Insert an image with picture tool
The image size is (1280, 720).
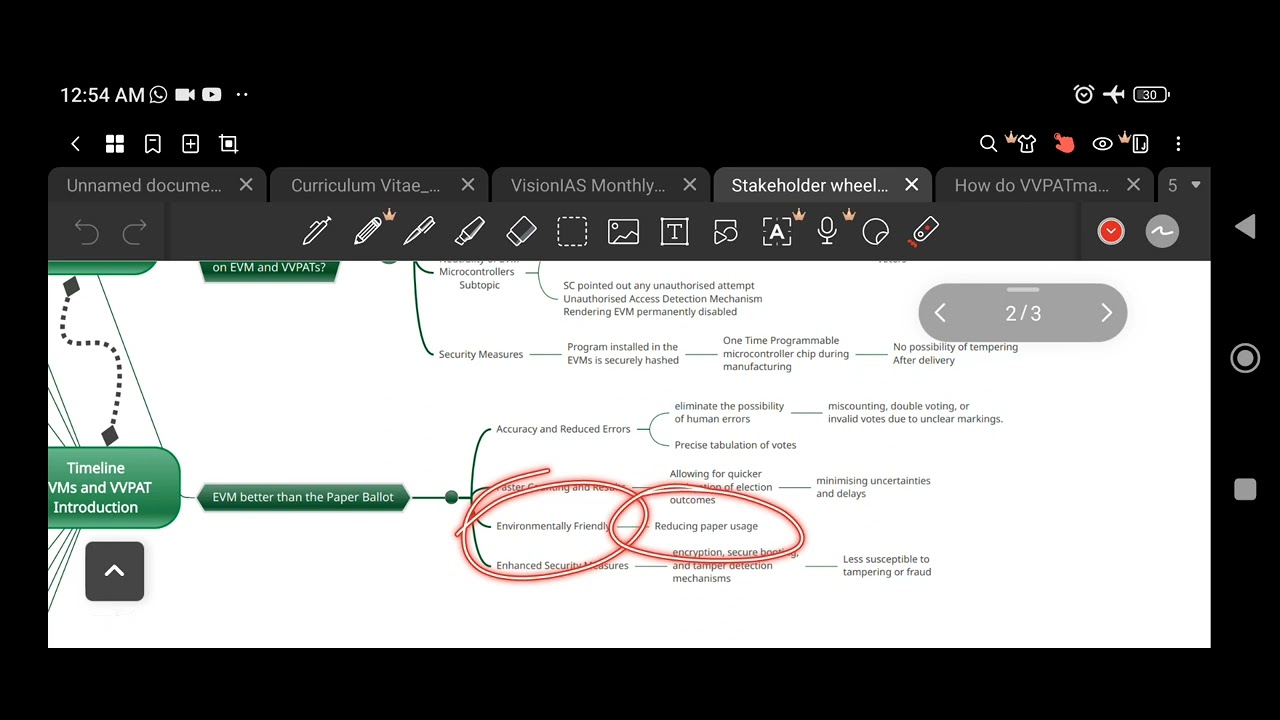click(623, 232)
